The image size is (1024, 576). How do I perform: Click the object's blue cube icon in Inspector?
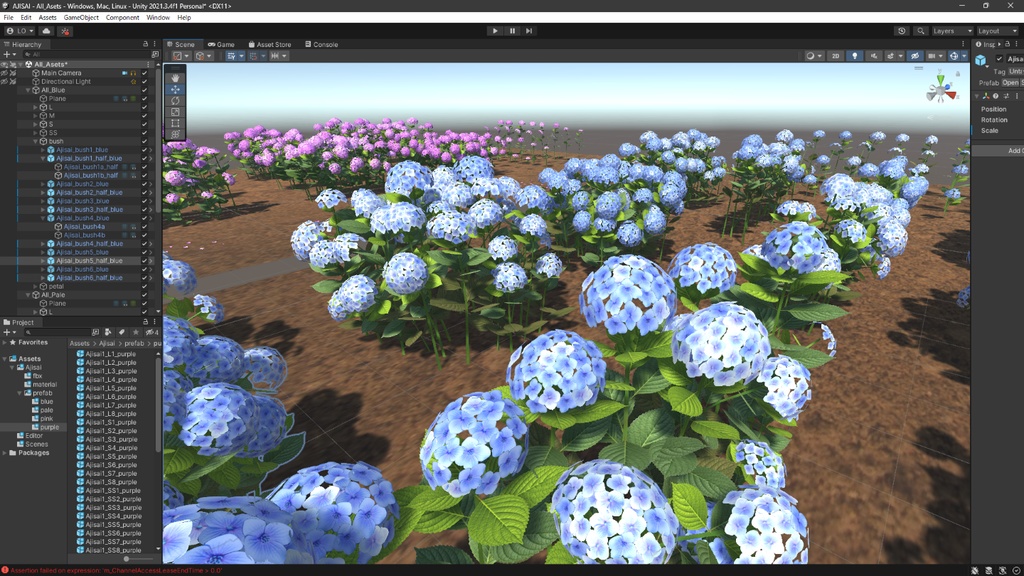(x=981, y=61)
